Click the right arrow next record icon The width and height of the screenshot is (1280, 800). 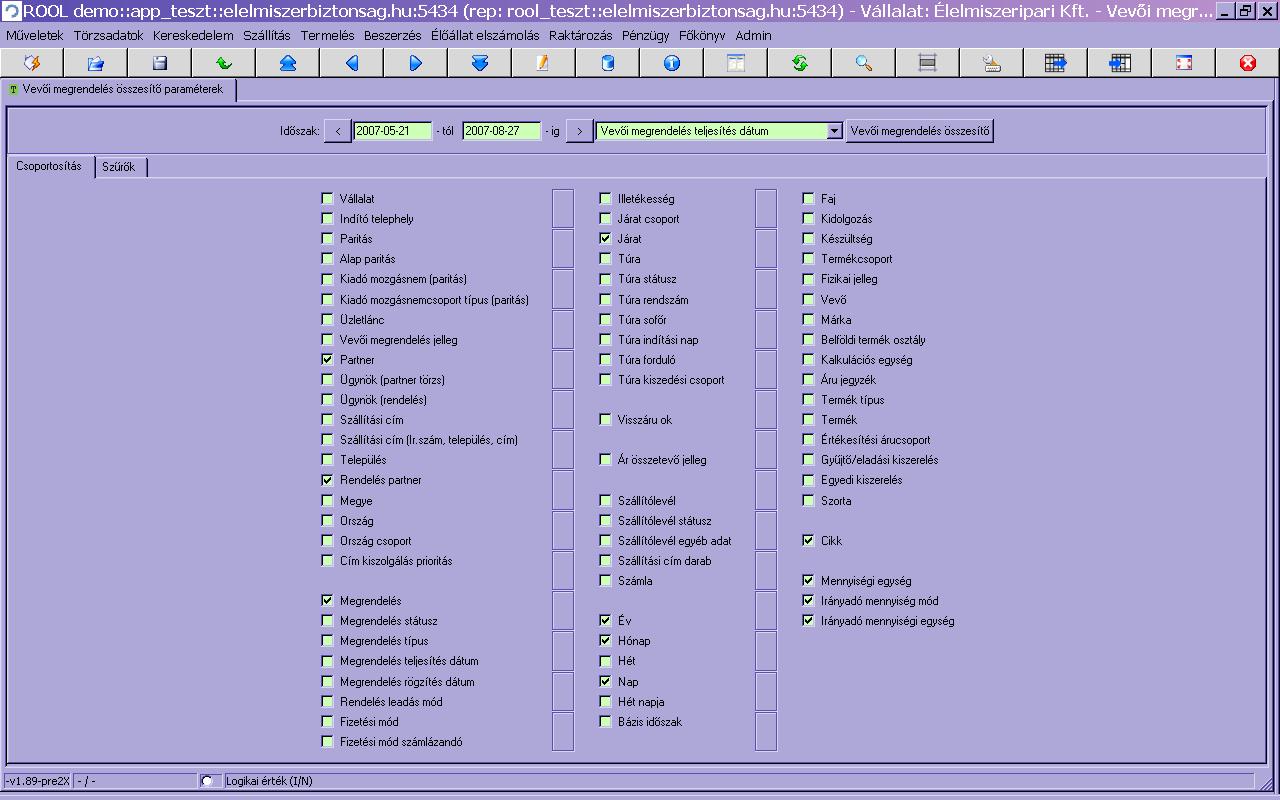(416, 63)
